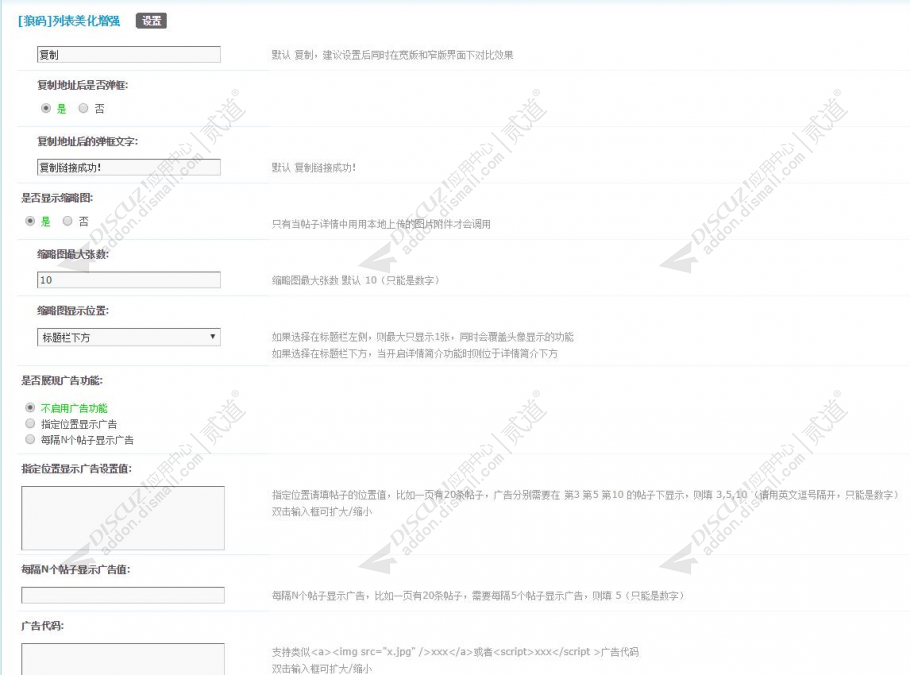Open the 缩略图显示位置 dropdown

tap(129, 337)
